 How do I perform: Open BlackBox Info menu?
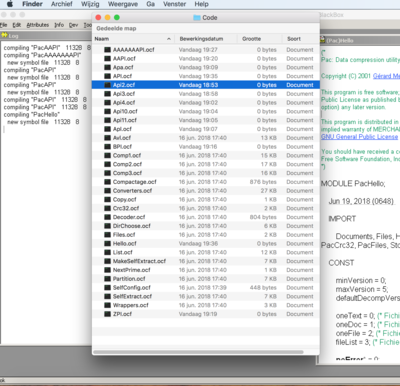click(x=59, y=25)
